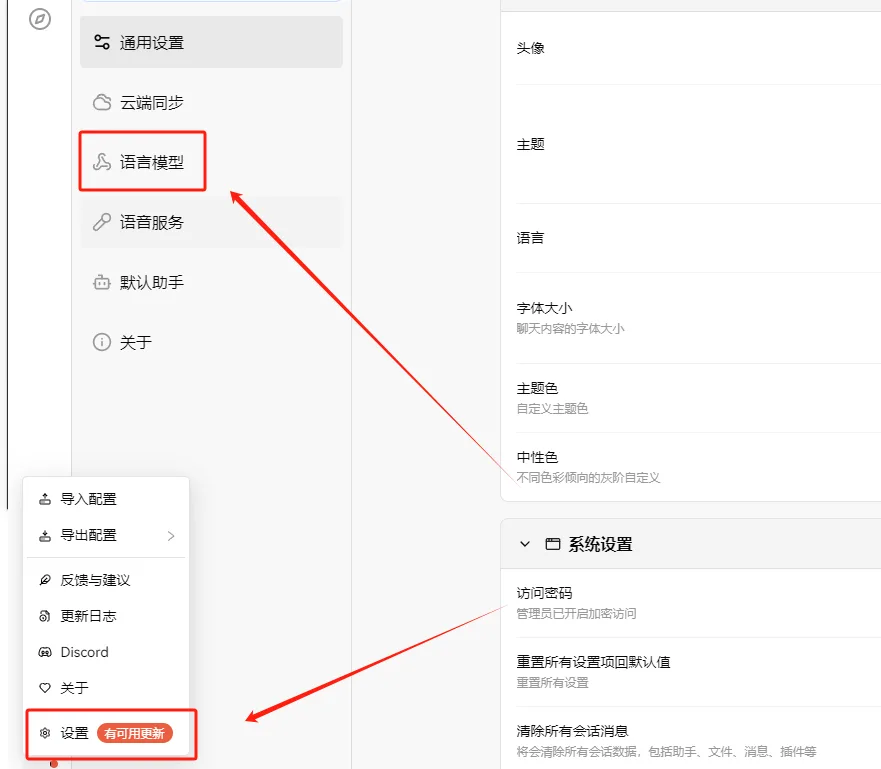The width and height of the screenshot is (881, 769).
Task: Click the 有可用更新 update badge
Action: [135, 733]
